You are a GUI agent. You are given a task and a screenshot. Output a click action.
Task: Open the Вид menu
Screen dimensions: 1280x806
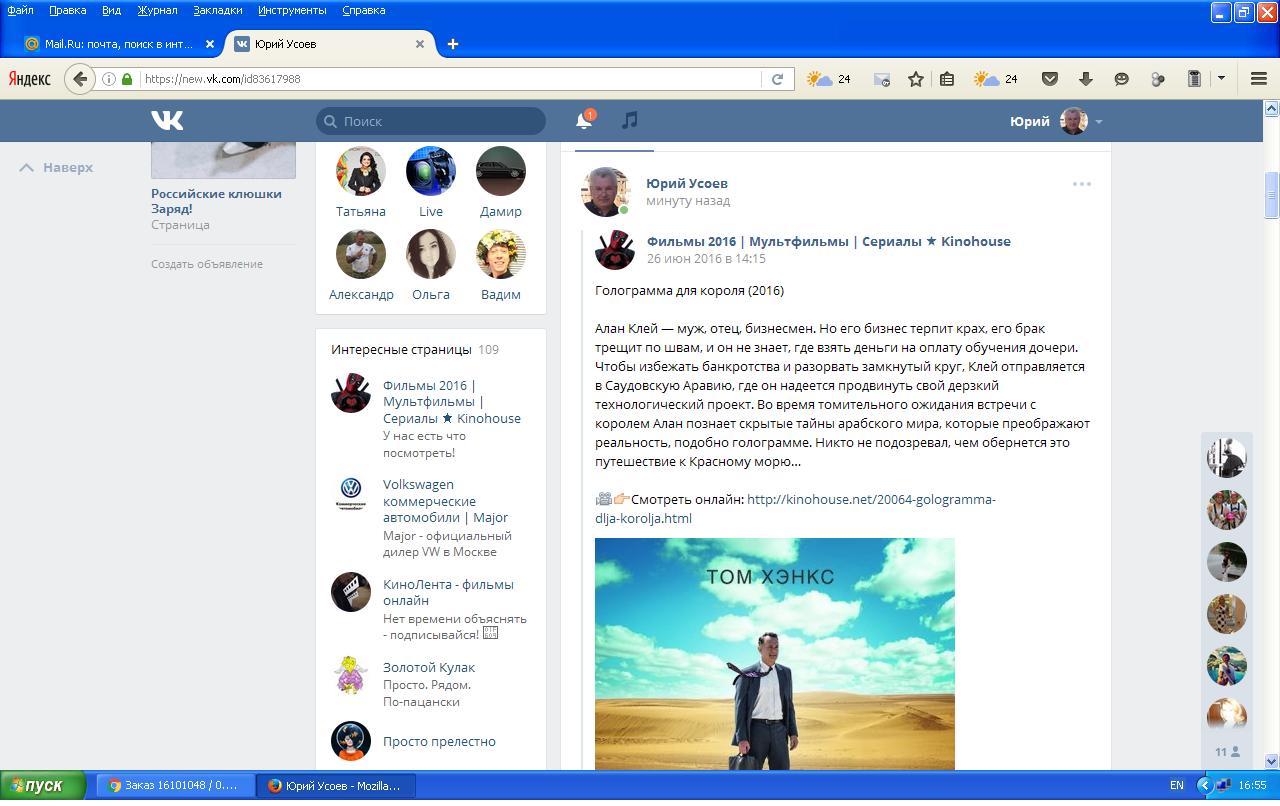(x=111, y=10)
